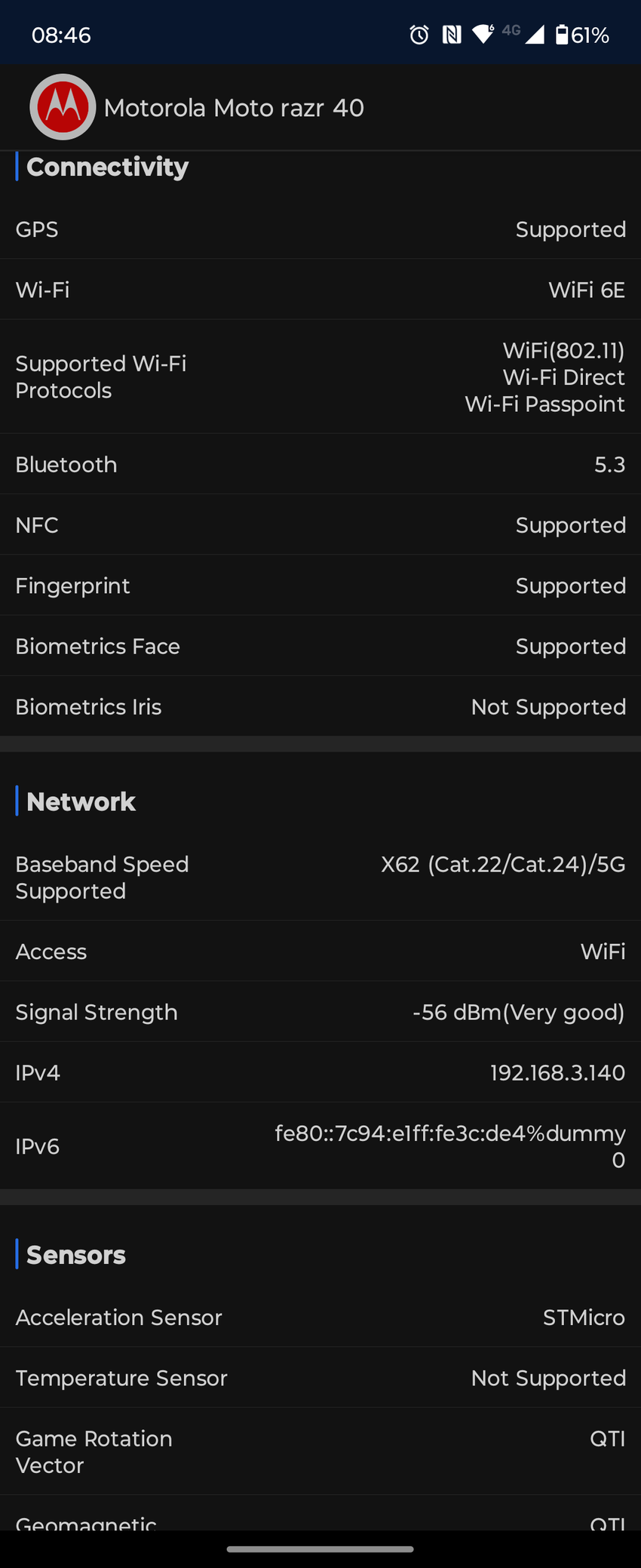Select the Fingerprint Supported row
641x1568 pixels.
pos(320,586)
